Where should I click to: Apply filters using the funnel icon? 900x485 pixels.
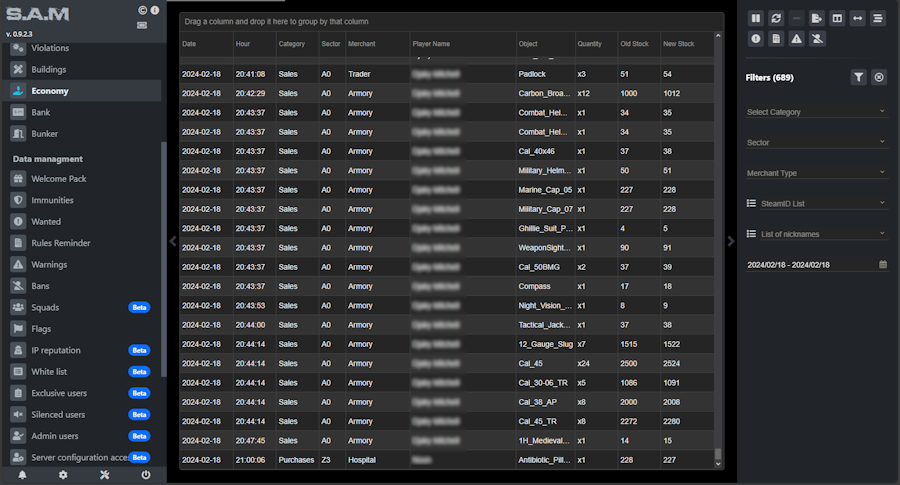coord(858,77)
